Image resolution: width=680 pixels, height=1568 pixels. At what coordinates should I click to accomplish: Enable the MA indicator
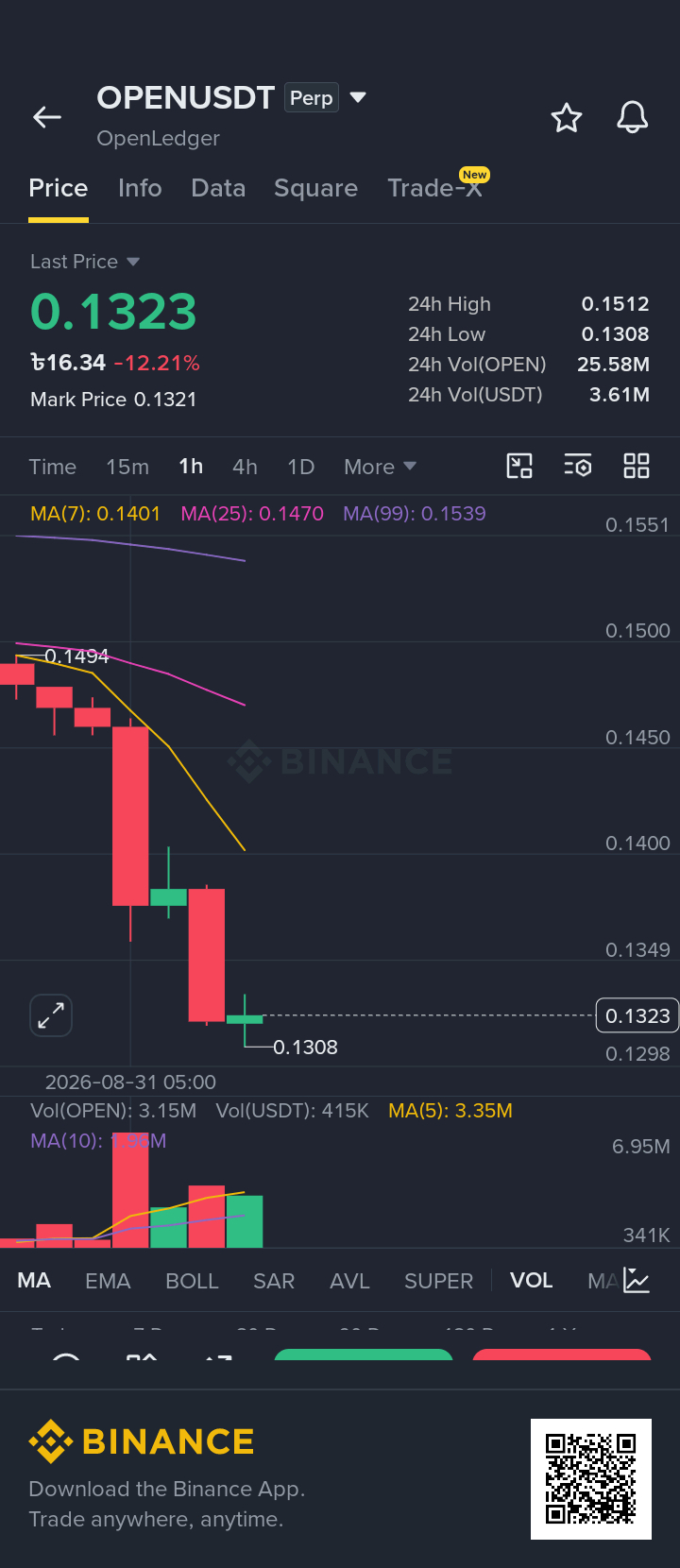(34, 1281)
